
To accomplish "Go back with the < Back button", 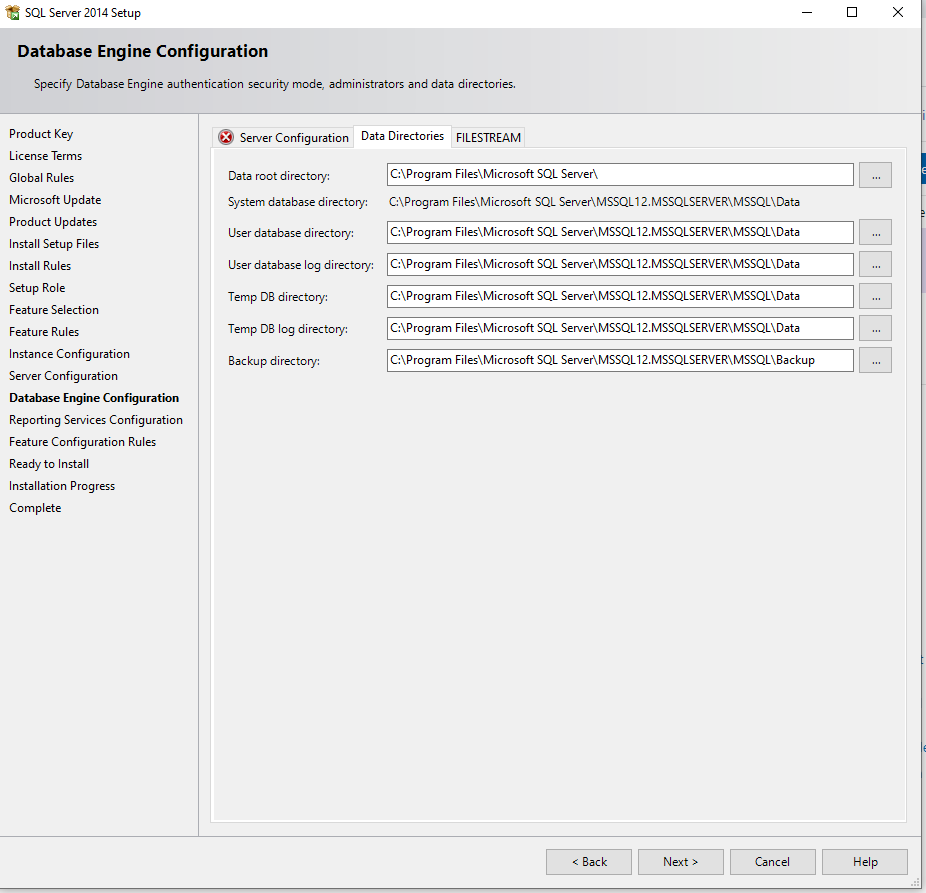I will [x=589, y=862].
